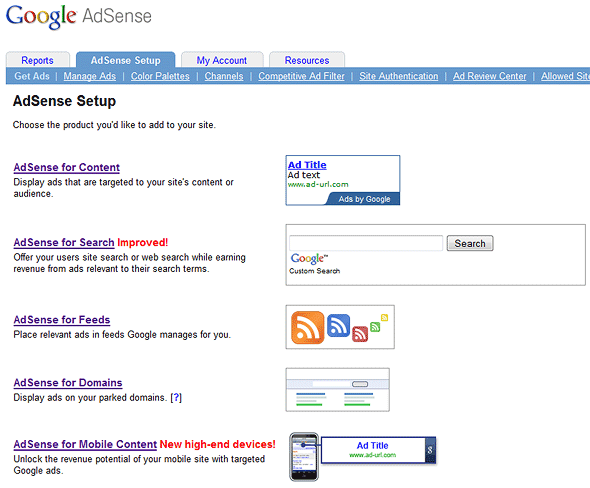Image resolution: width=590 pixels, height=488 pixels.
Task: Click the Ads by Google label
Action: (364, 199)
